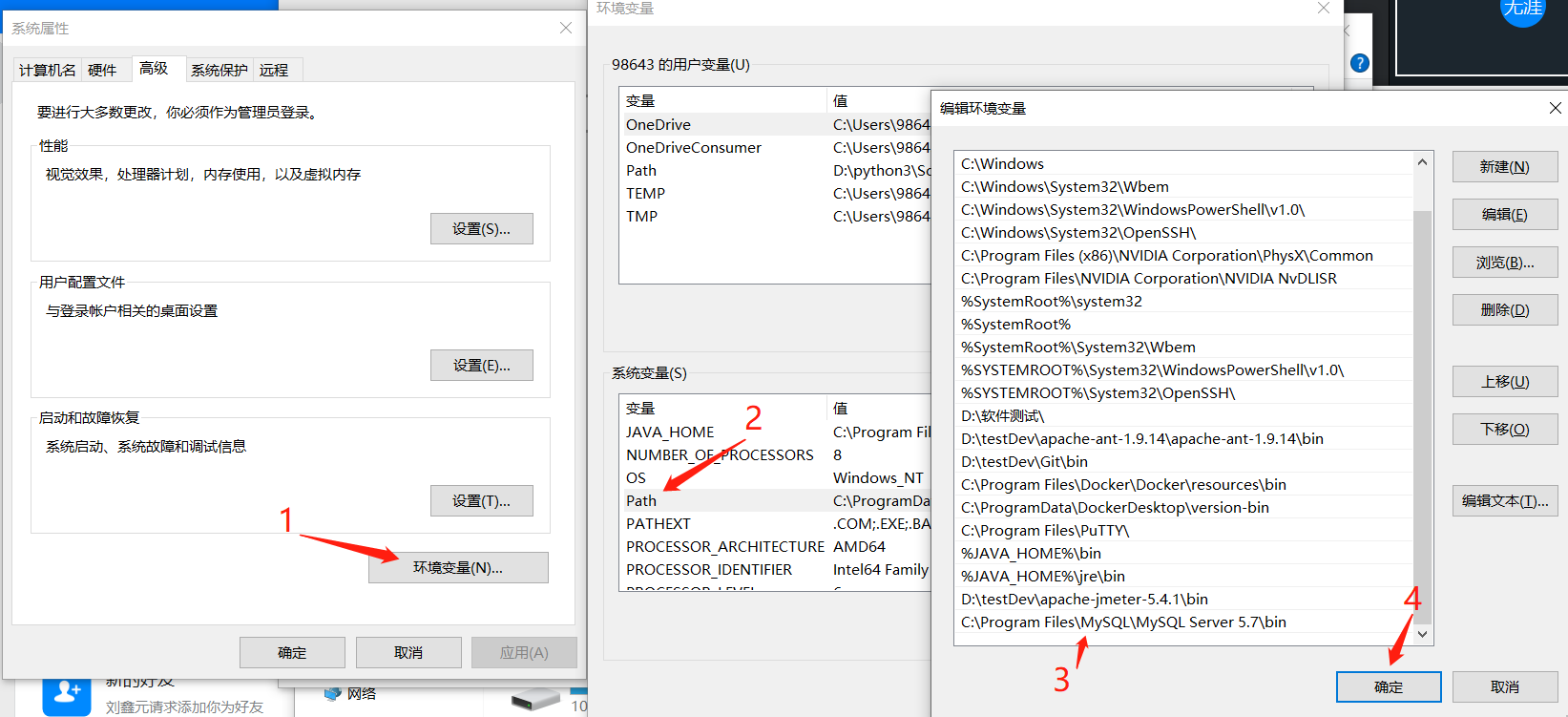Click 设置(E)... under 用户配置文件

[481, 366]
